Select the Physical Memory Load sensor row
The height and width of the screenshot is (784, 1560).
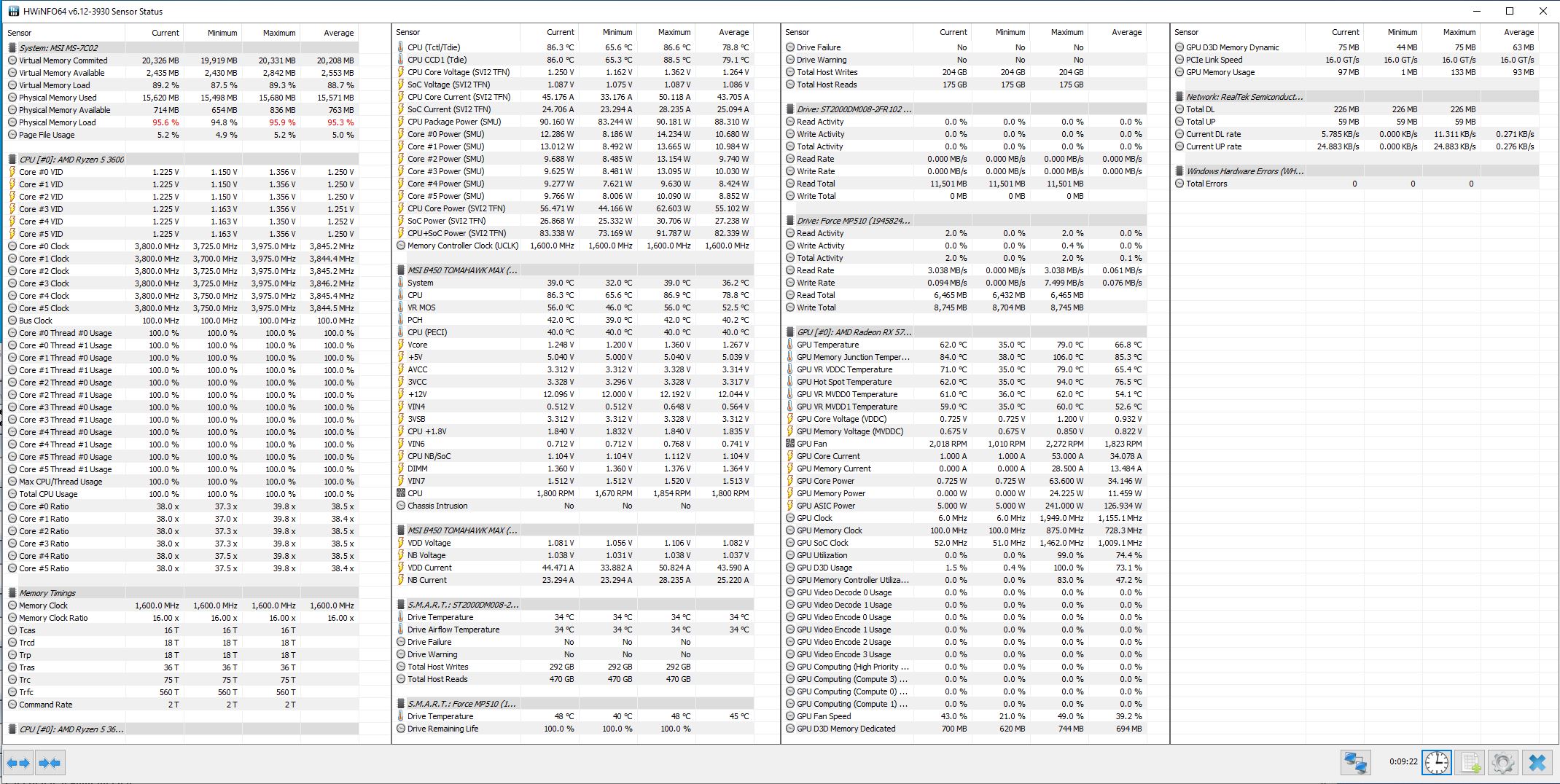coord(57,122)
